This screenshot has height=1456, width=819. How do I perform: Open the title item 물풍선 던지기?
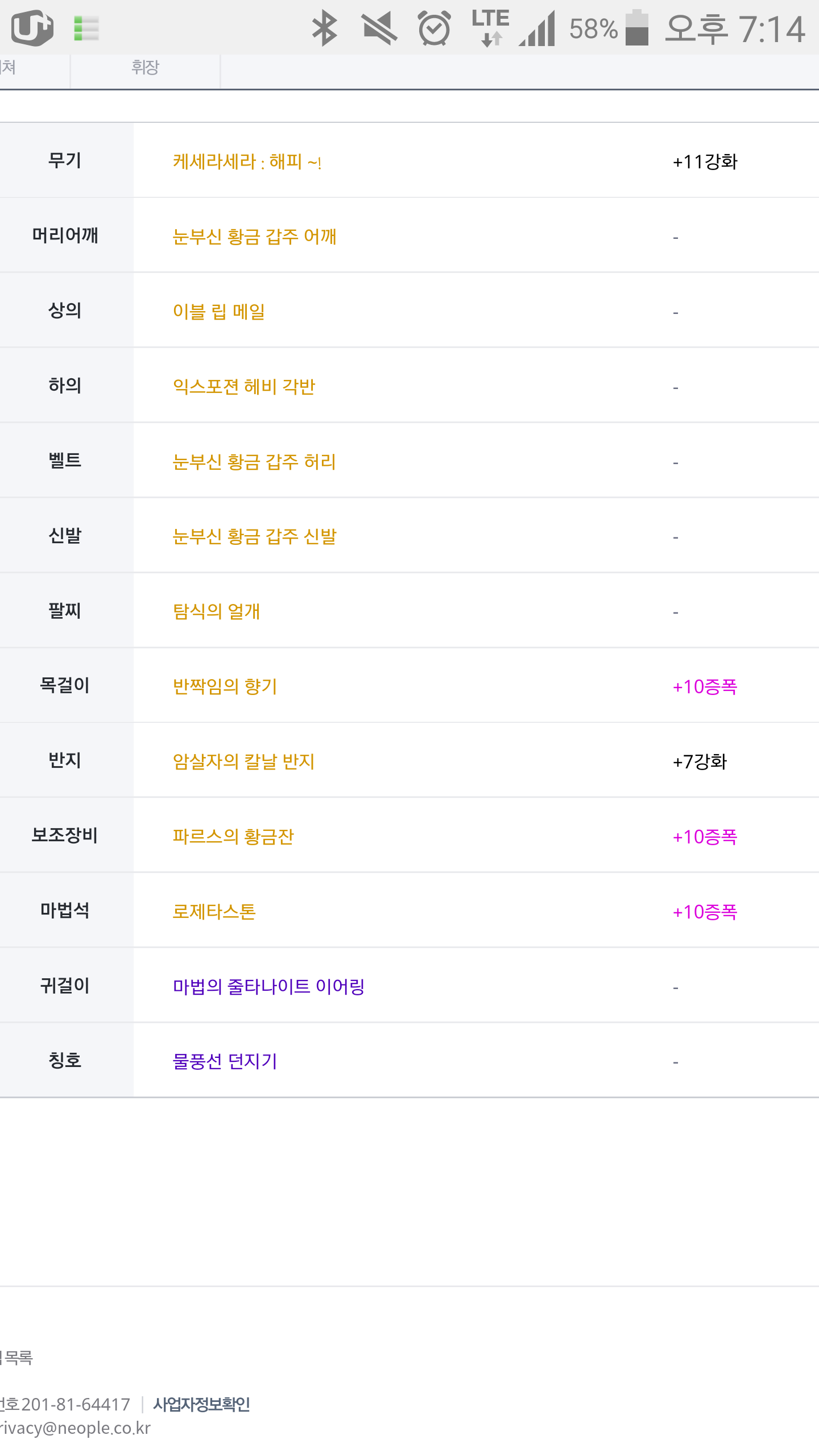click(x=225, y=1061)
